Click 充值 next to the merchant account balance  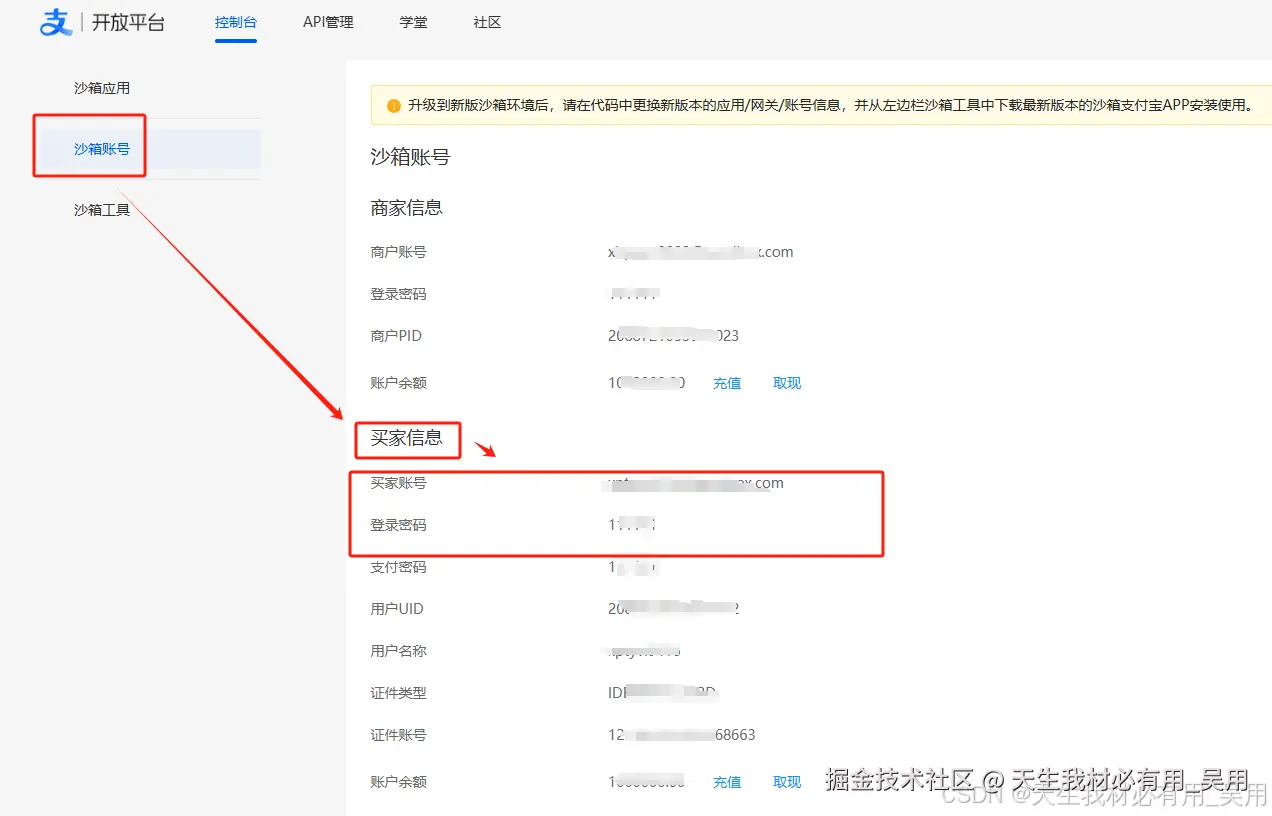pos(727,383)
